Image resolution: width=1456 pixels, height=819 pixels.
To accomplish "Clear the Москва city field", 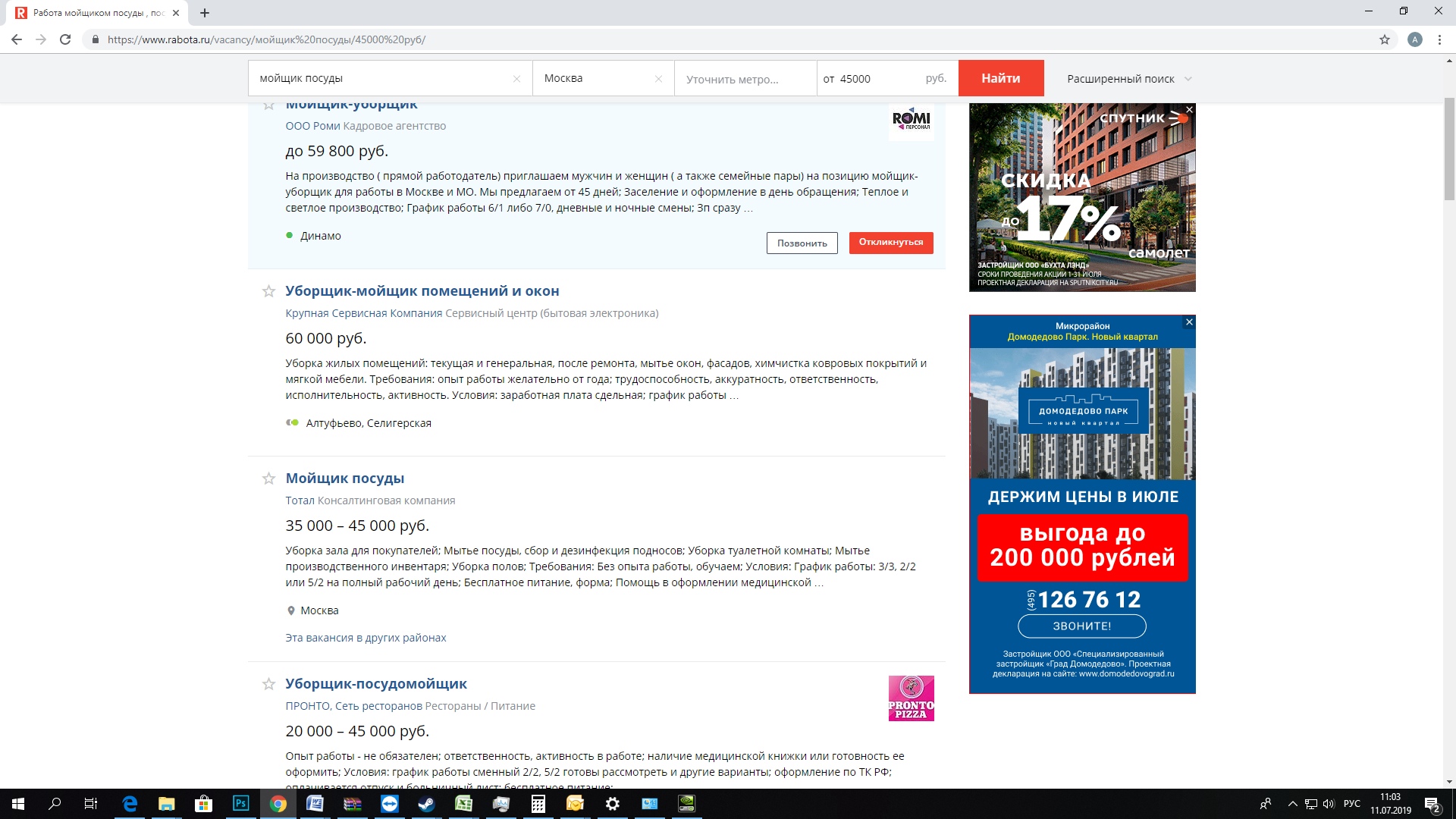I will point(658,79).
